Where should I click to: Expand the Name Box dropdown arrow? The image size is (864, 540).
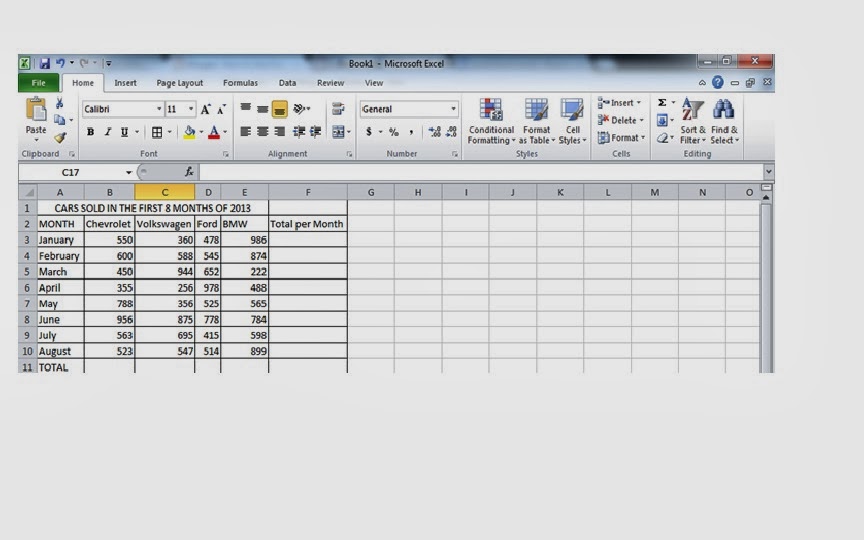coord(128,172)
